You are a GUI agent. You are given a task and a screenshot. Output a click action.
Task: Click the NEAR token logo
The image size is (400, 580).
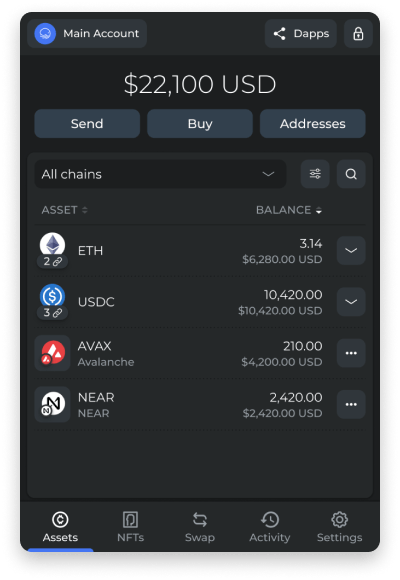click(53, 404)
